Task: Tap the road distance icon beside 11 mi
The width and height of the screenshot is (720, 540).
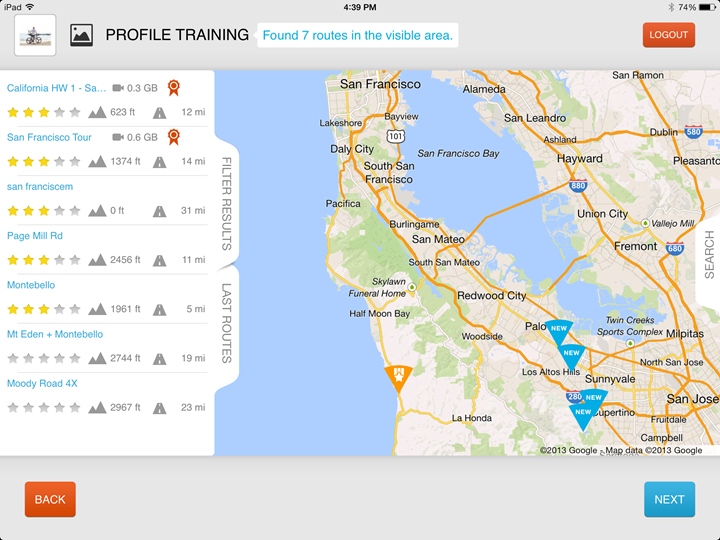Action: [x=159, y=260]
